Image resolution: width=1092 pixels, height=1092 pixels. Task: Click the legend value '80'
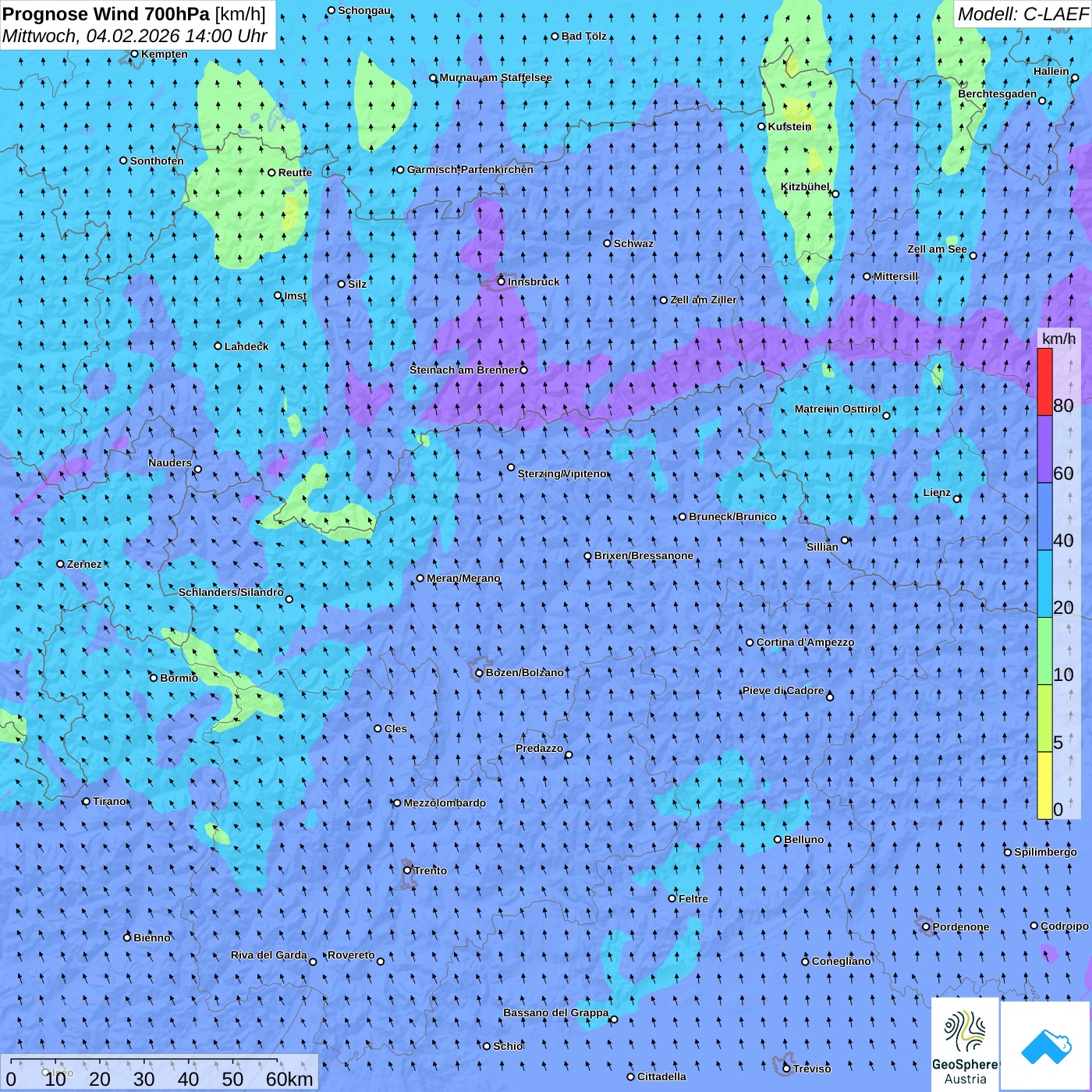[x=1063, y=406]
